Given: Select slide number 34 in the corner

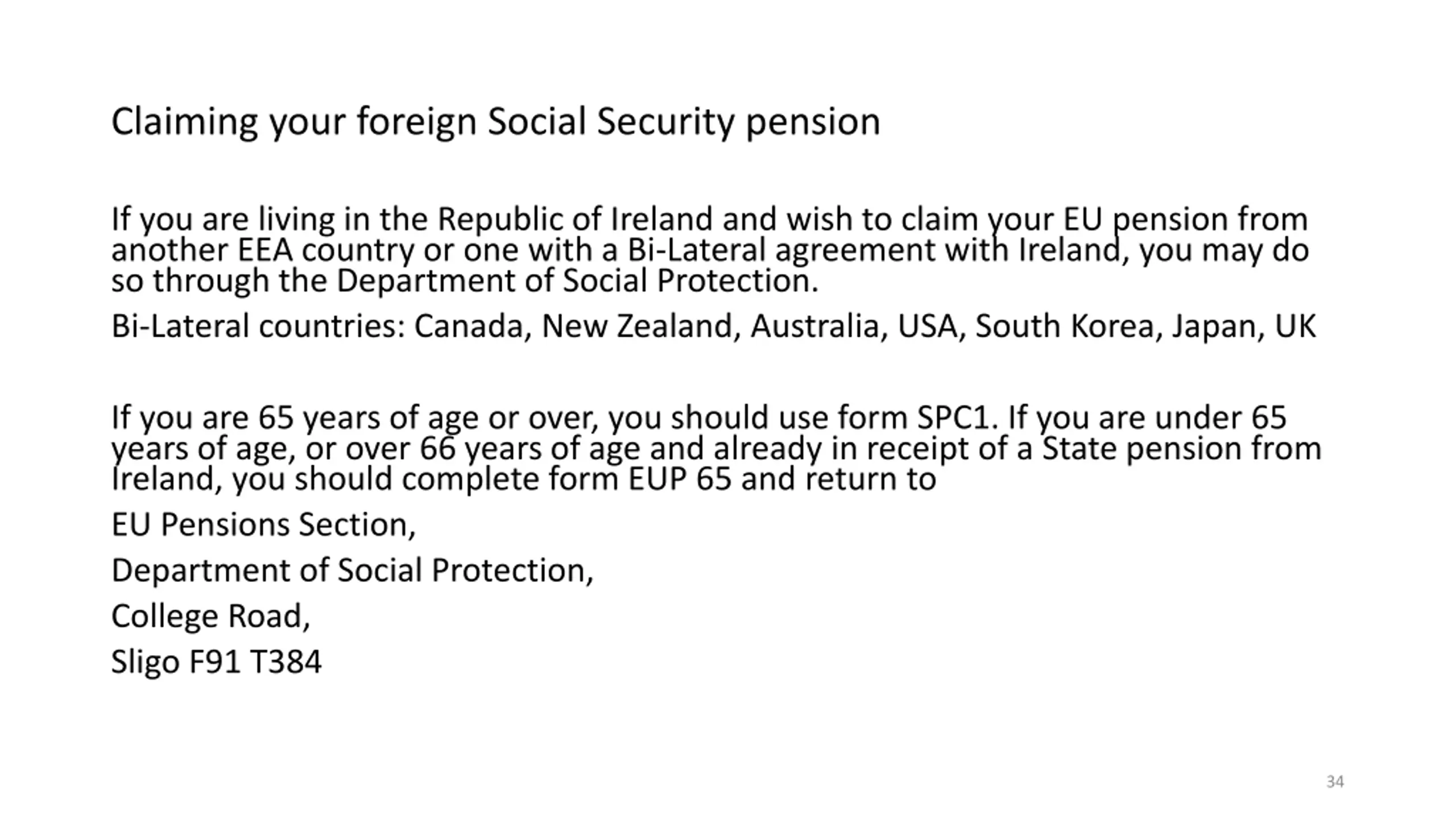Looking at the screenshot, I should pos(1335,781).
